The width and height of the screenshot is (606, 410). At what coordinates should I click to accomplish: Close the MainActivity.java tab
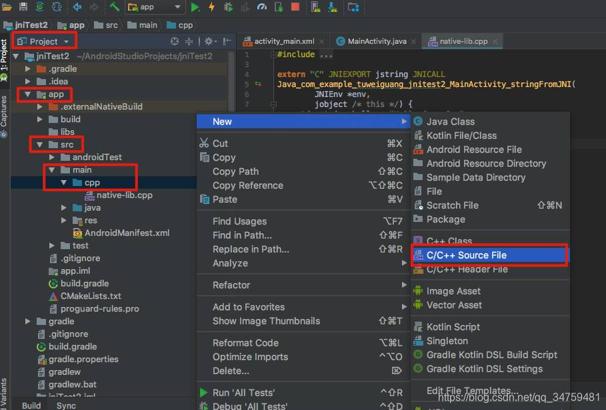click(414, 41)
